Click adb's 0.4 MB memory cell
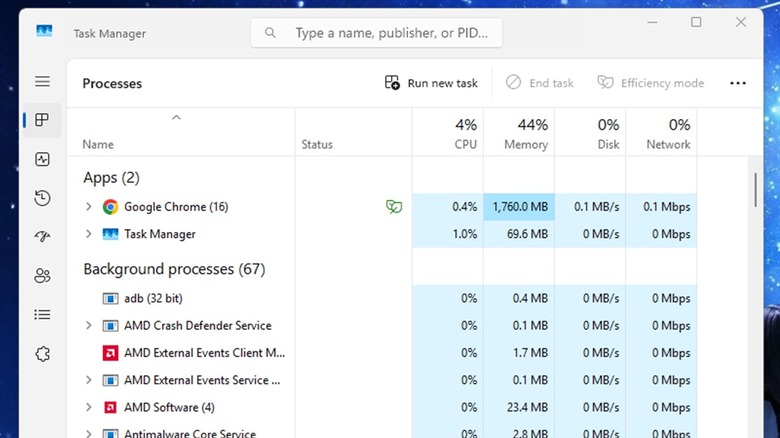Screen dimensions: 780x438 click(519, 298)
